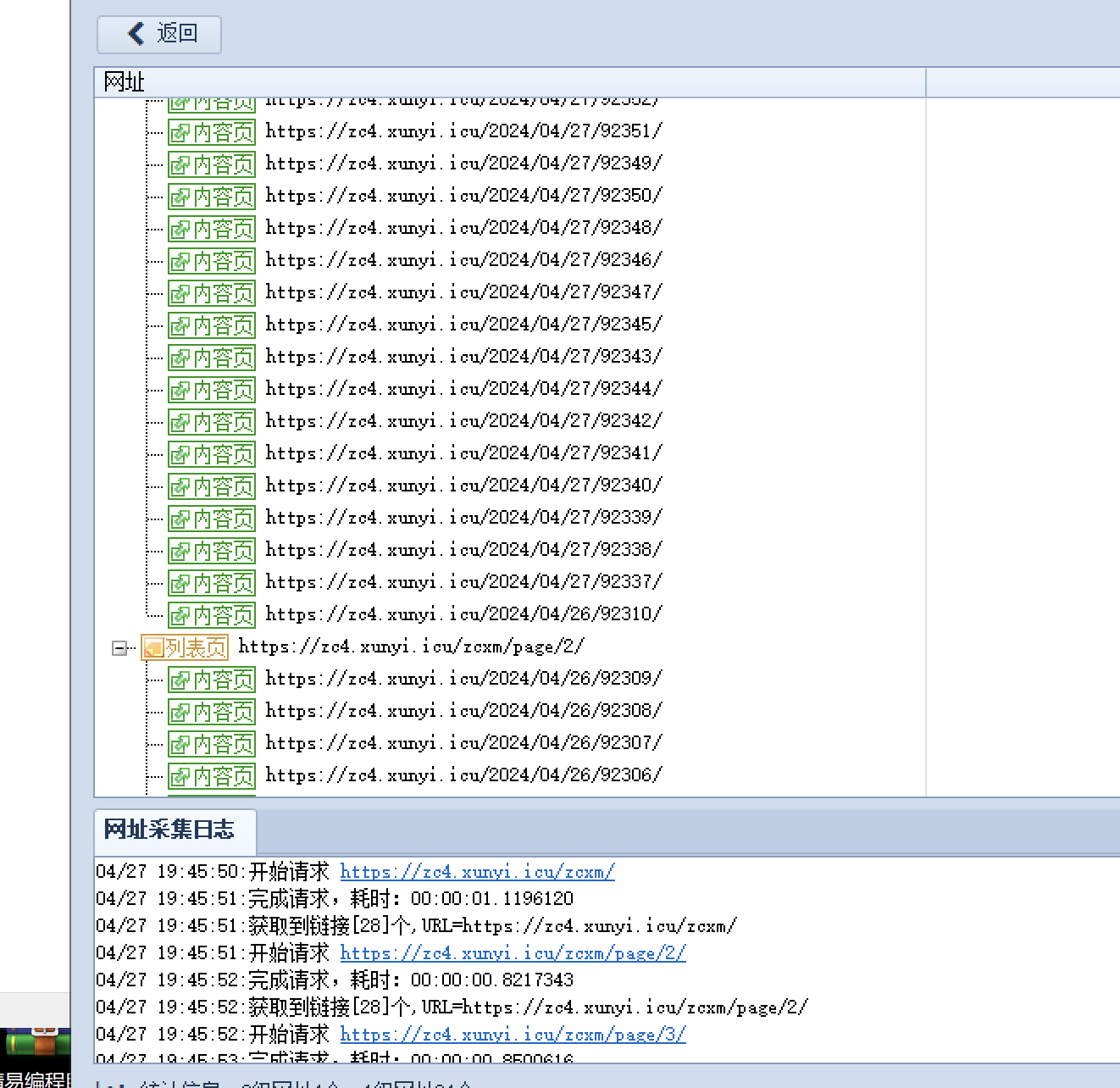Collapse the zcxm/page/2/ list page node

(119, 648)
